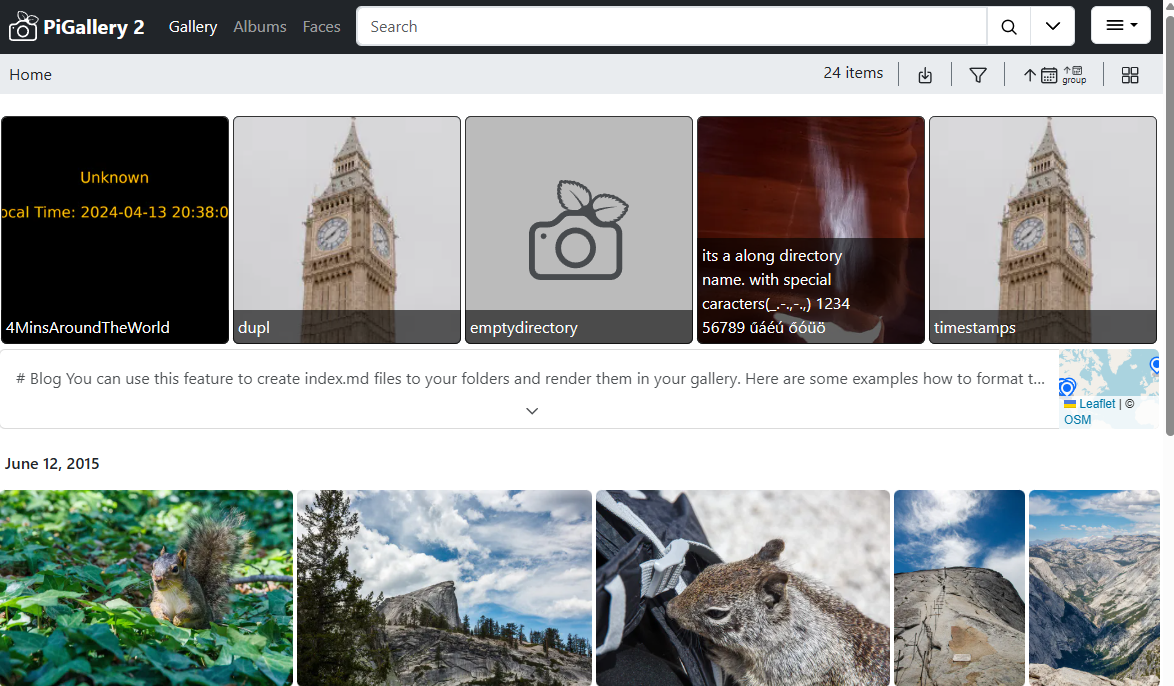Open the dupl folder thumbnail
The image size is (1174, 686).
pos(346,230)
